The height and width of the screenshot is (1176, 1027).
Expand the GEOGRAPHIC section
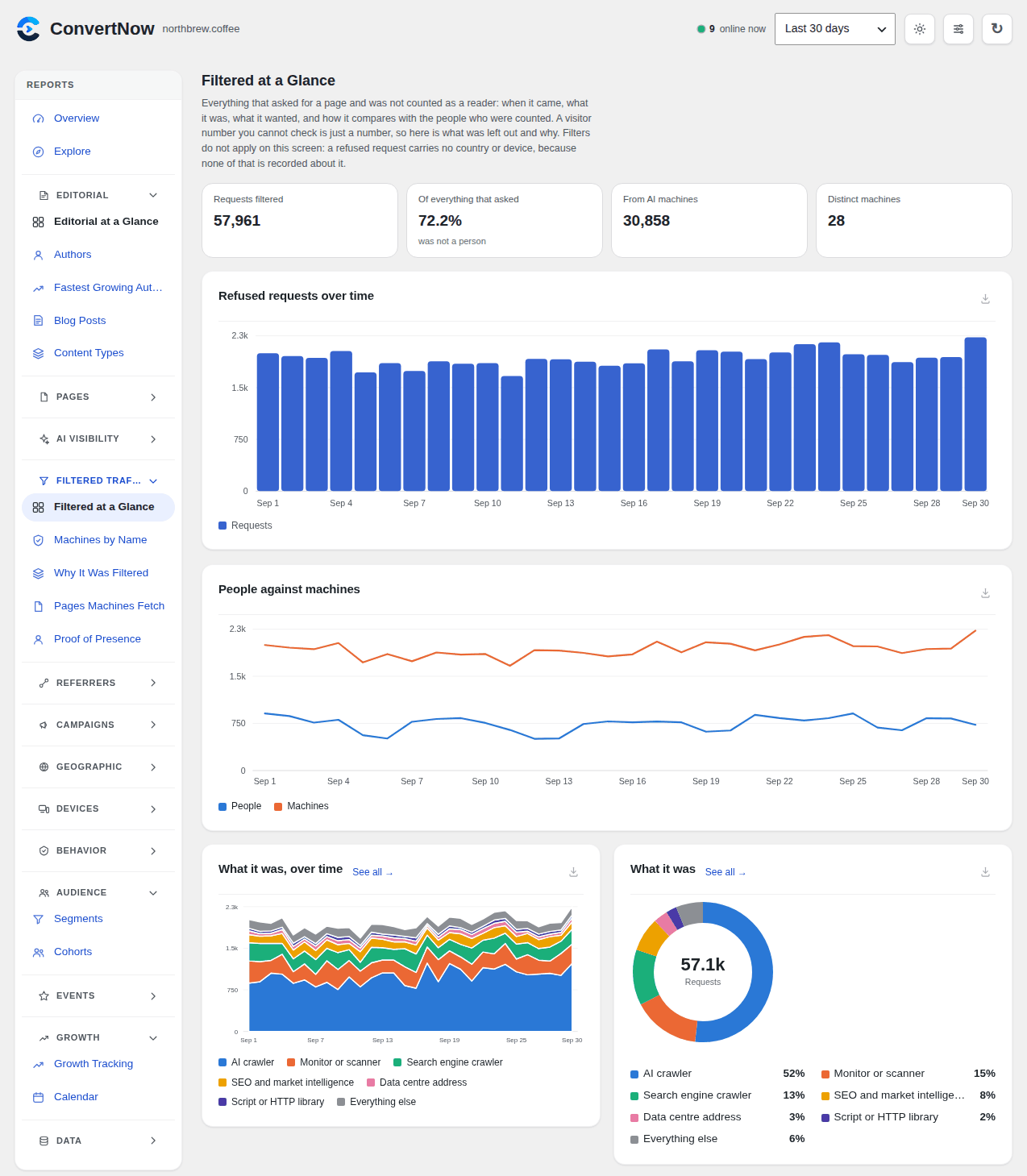(x=98, y=767)
